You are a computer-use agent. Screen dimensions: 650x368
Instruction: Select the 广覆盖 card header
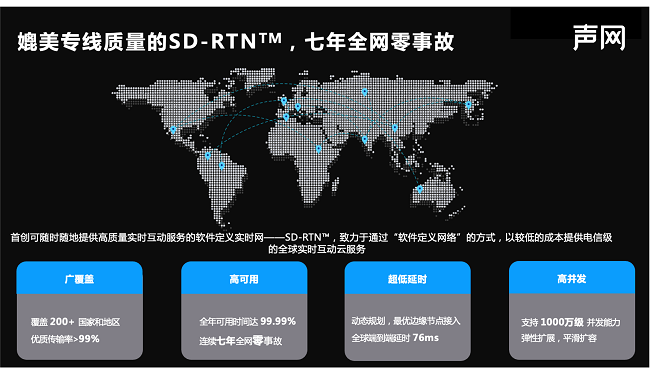coord(80,278)
